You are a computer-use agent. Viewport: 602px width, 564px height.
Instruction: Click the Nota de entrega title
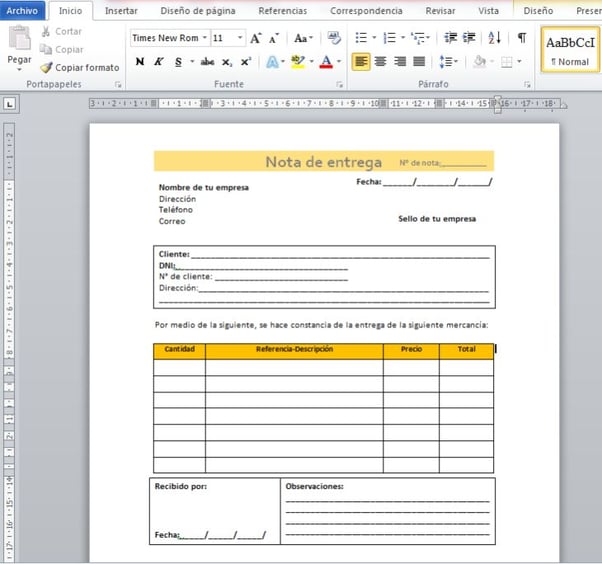pos(324,162)
